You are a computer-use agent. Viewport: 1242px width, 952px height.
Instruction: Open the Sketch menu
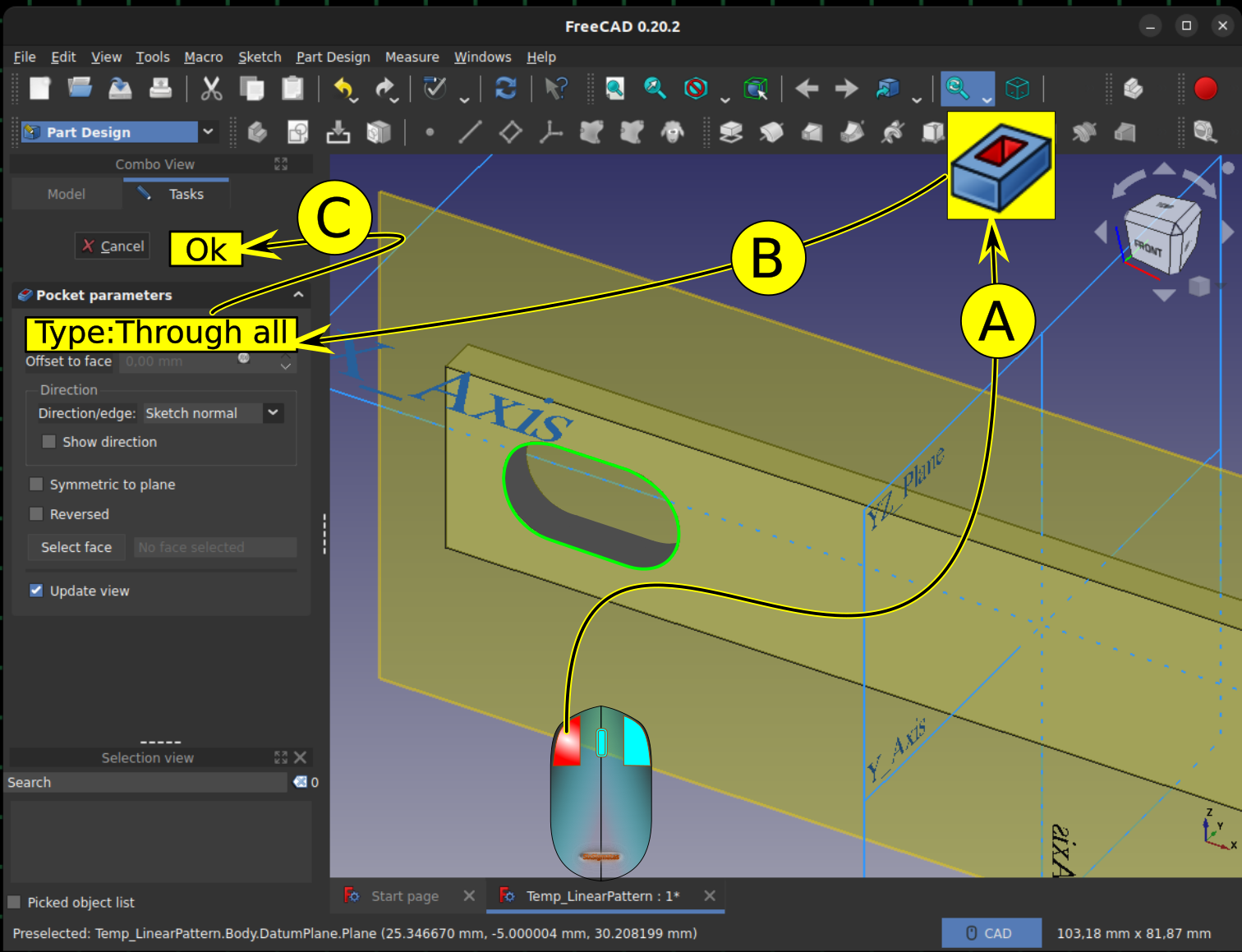tap(260, 57)
